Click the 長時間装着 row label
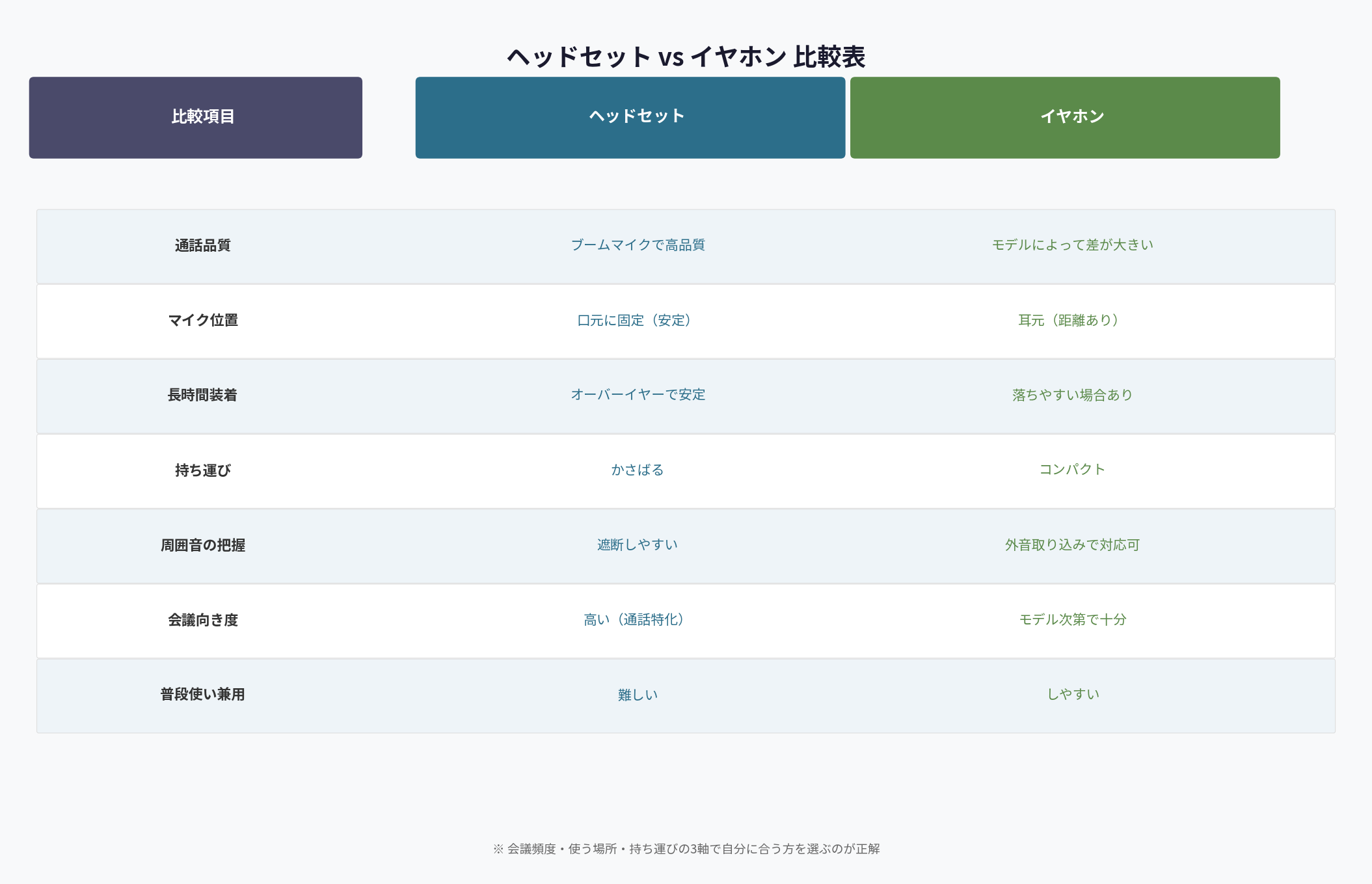Image resolution: width=1372 pixels, height=884 pixels. [x=202, y=394]
